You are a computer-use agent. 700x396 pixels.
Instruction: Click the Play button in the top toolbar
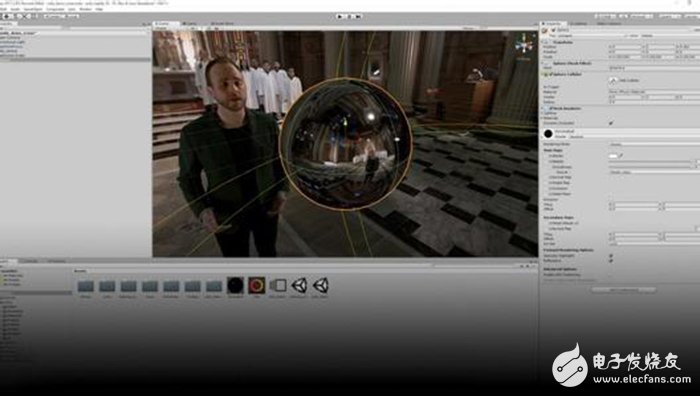click(x=341, y=17)
